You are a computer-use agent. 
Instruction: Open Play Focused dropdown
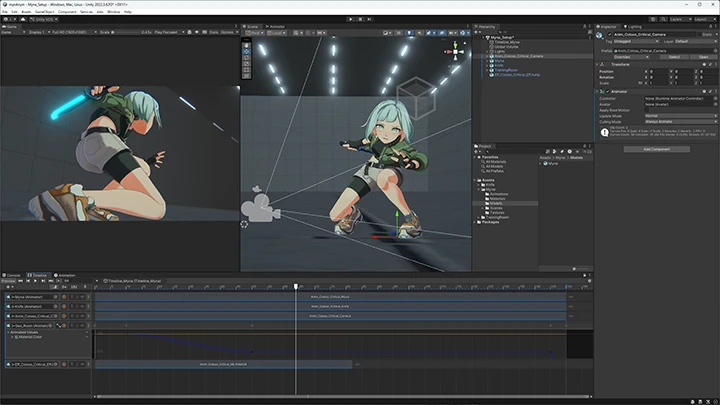point(169,32)
